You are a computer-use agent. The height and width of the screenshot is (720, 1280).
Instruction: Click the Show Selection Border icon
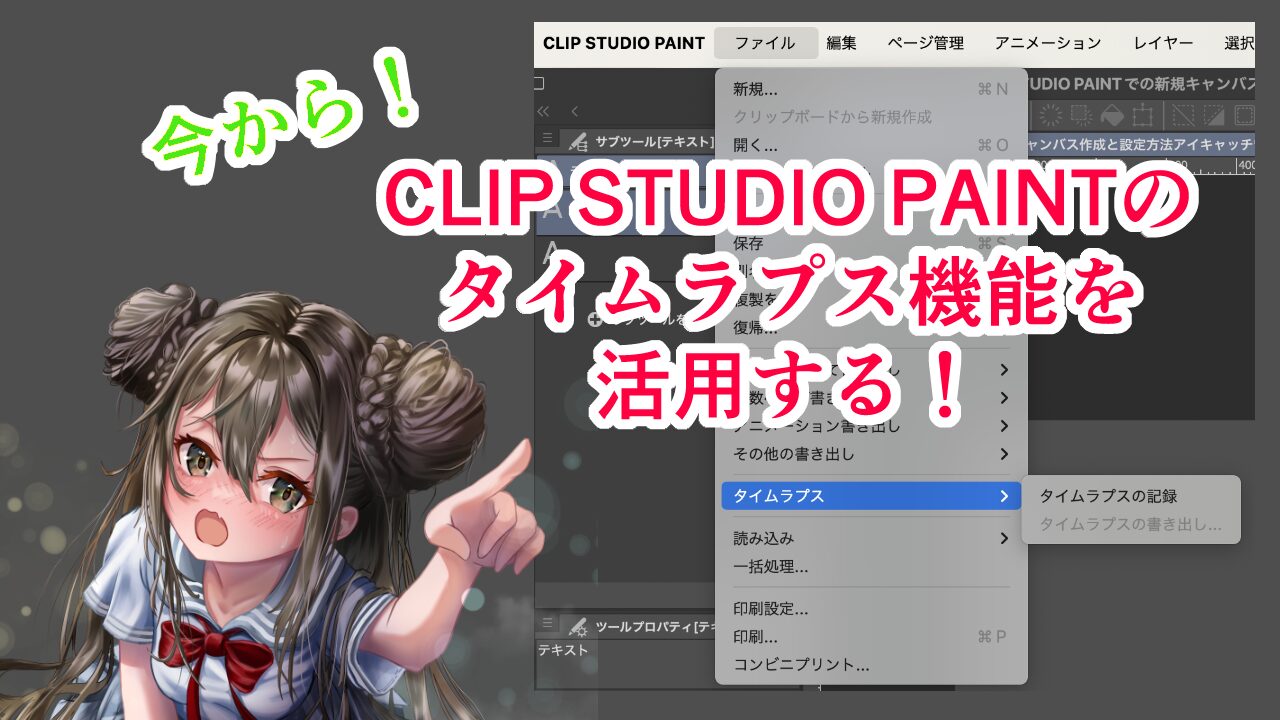1244,115
